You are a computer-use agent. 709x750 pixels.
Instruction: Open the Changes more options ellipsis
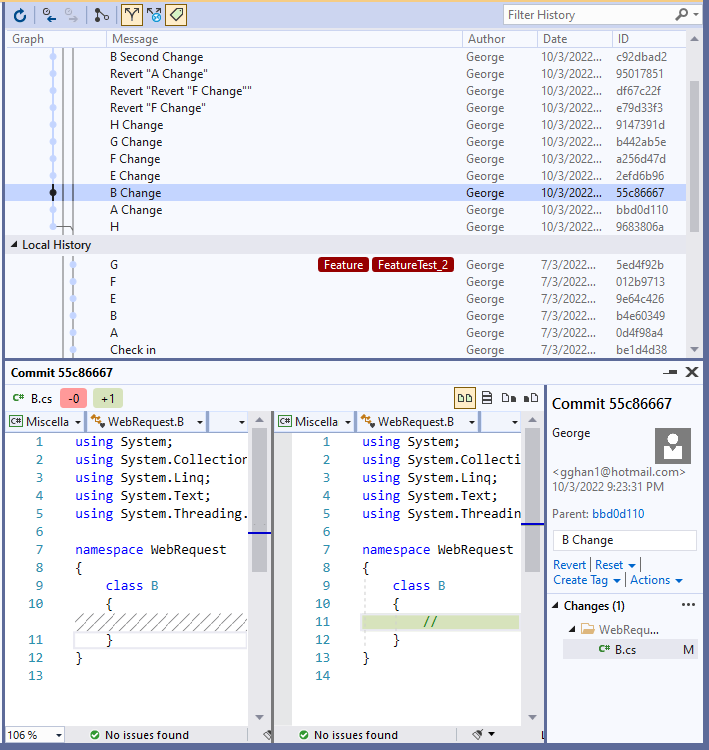point(688,605)
